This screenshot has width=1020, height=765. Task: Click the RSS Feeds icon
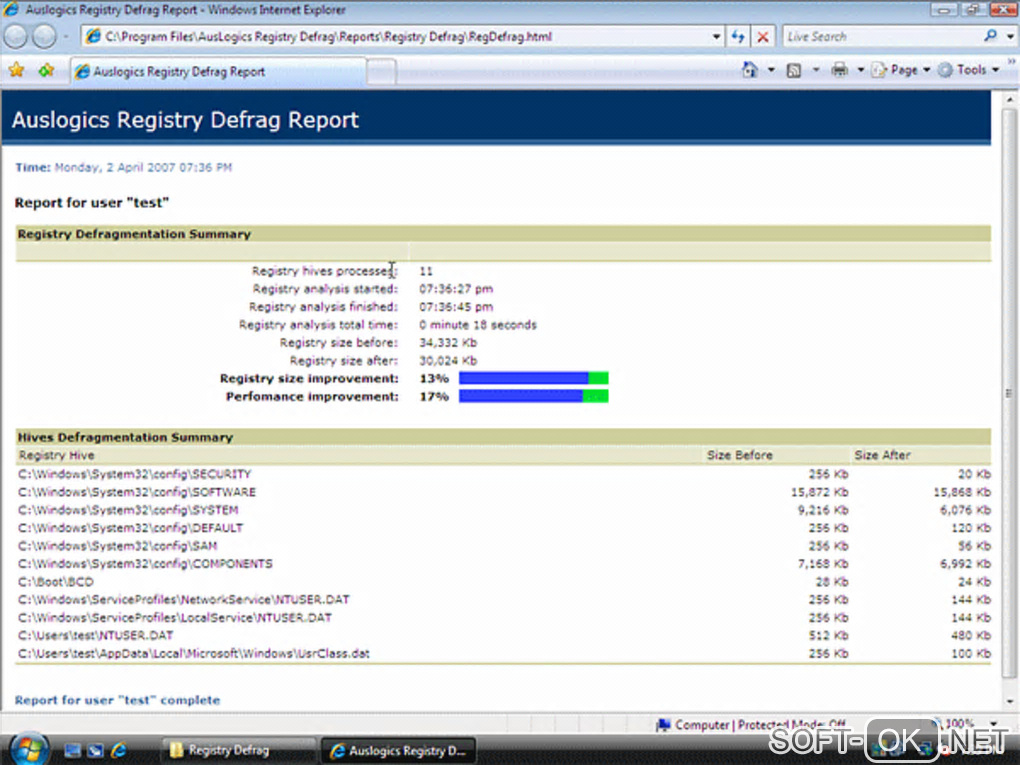click(x=794, y=70)
